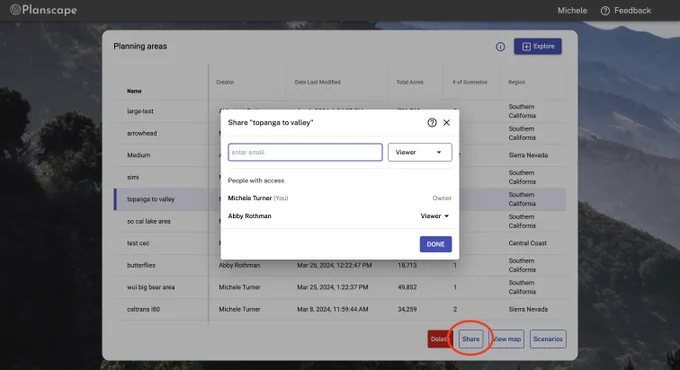
Task: Open share dialog help question icon
Action: point(432,123)
